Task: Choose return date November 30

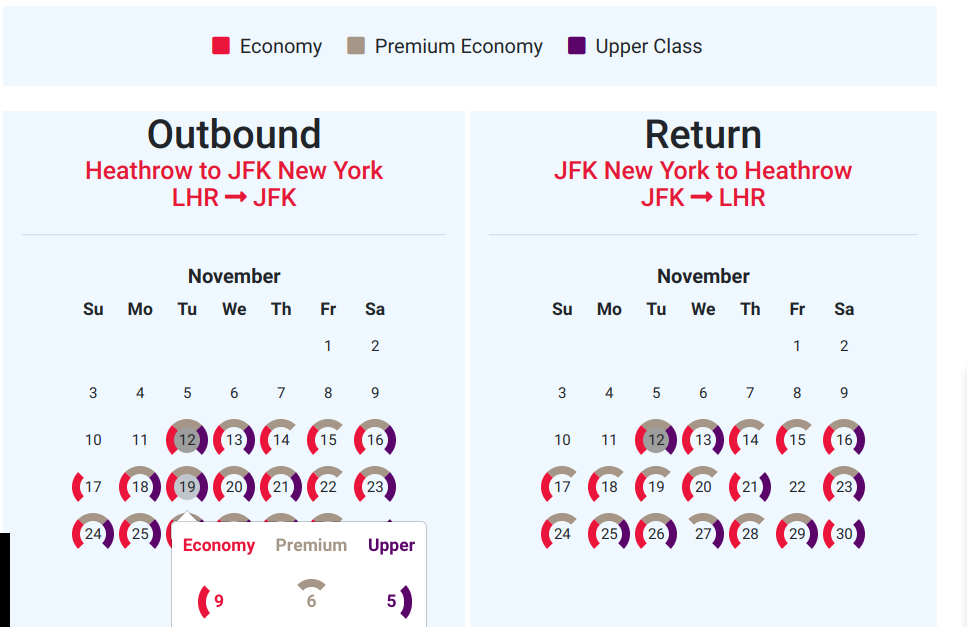Action: point(844,534)
